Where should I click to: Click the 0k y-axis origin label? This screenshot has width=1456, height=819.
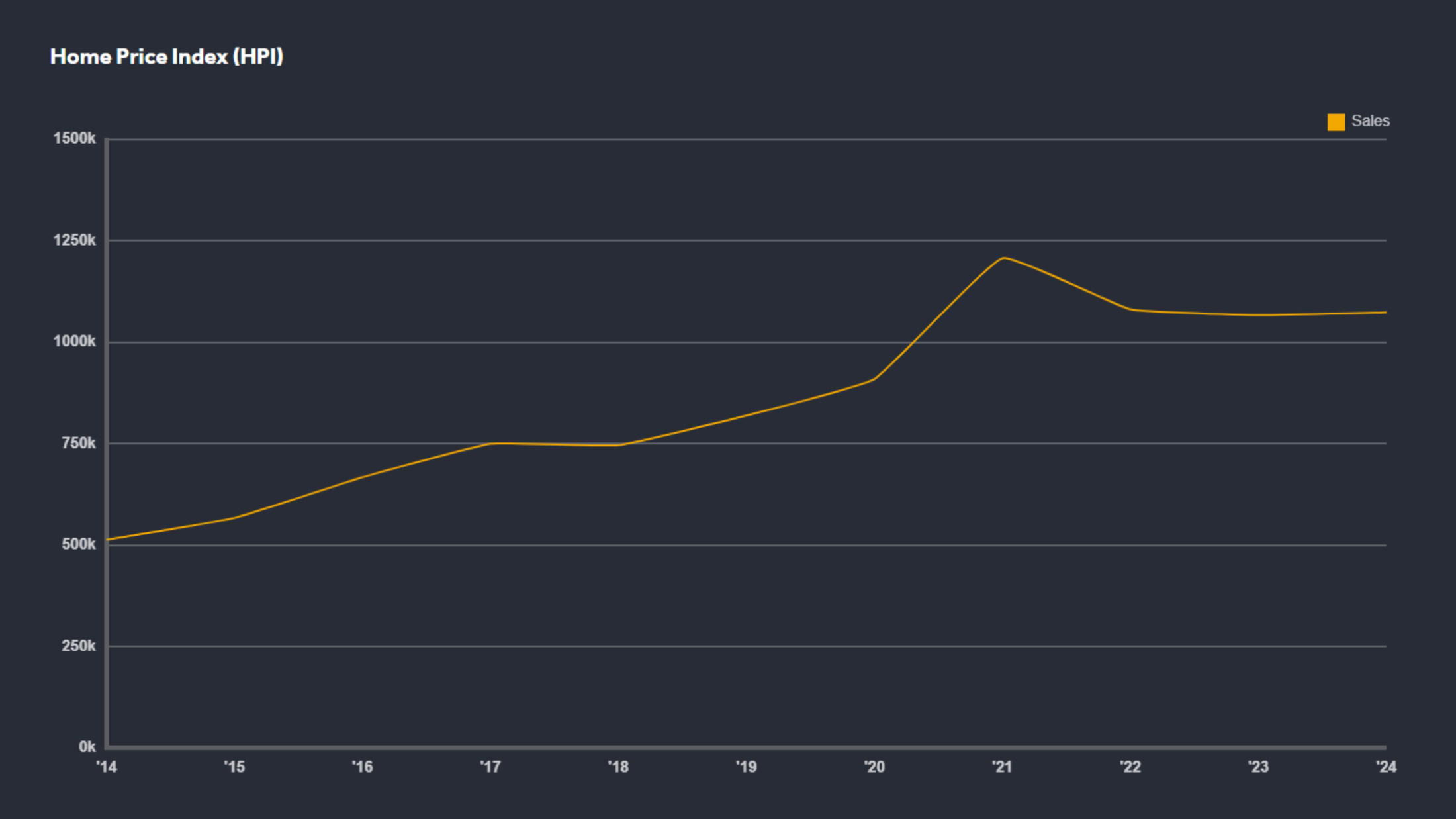coord(87,747)
